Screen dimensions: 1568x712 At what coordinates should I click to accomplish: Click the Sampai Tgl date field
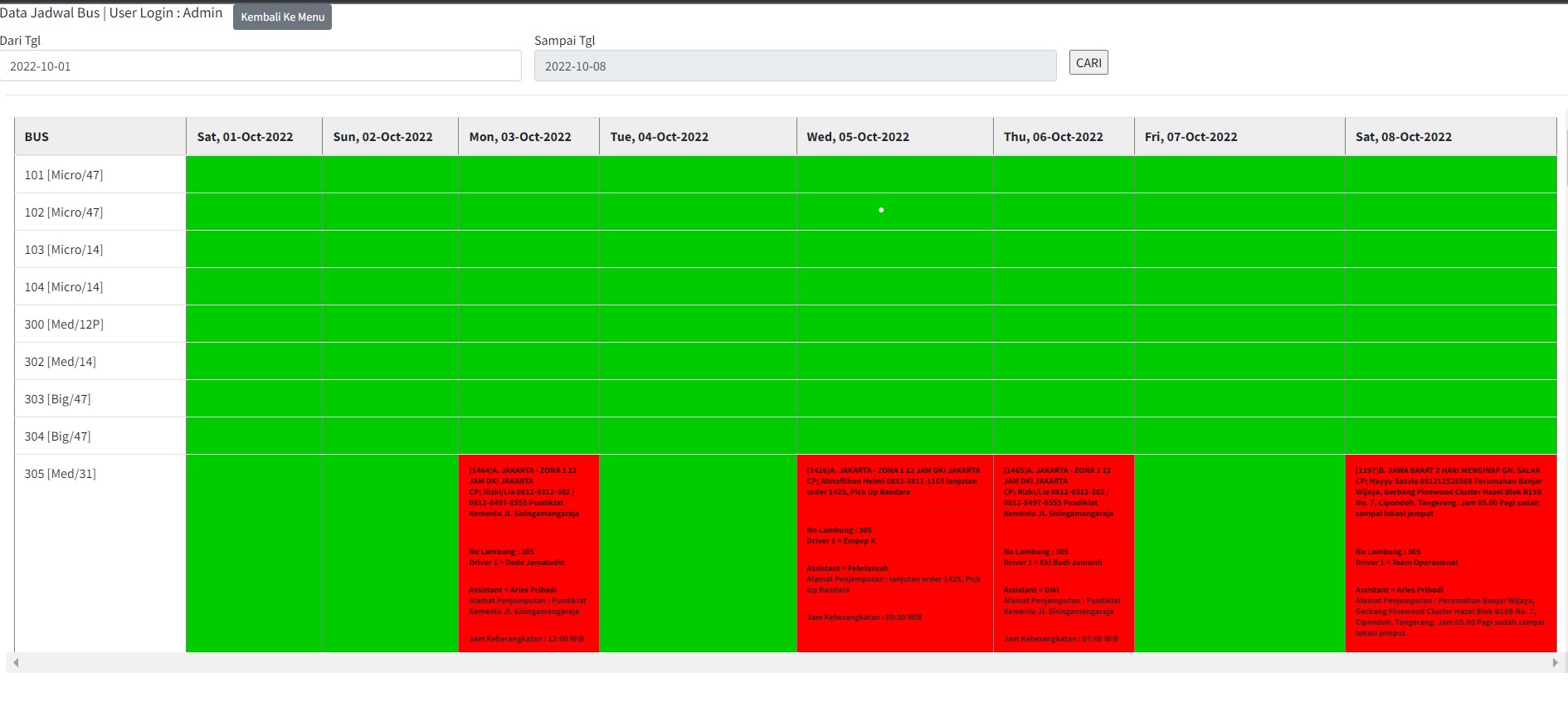pyautogui.click(x=795, y=66)
